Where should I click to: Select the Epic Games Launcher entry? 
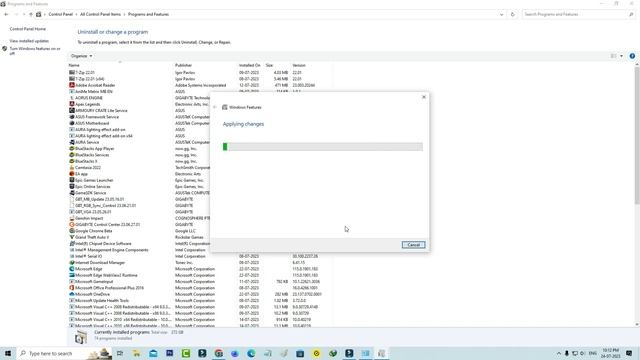94,180
